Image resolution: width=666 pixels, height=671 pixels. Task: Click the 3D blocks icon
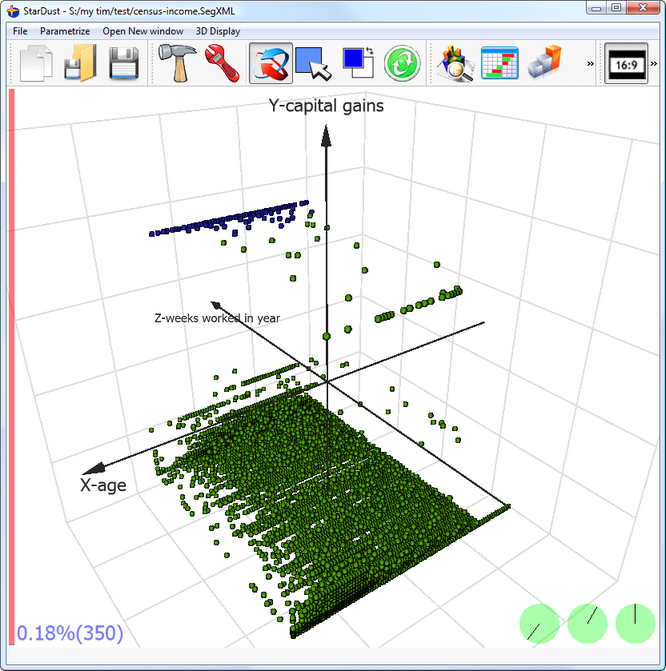[x=544, y=62]
